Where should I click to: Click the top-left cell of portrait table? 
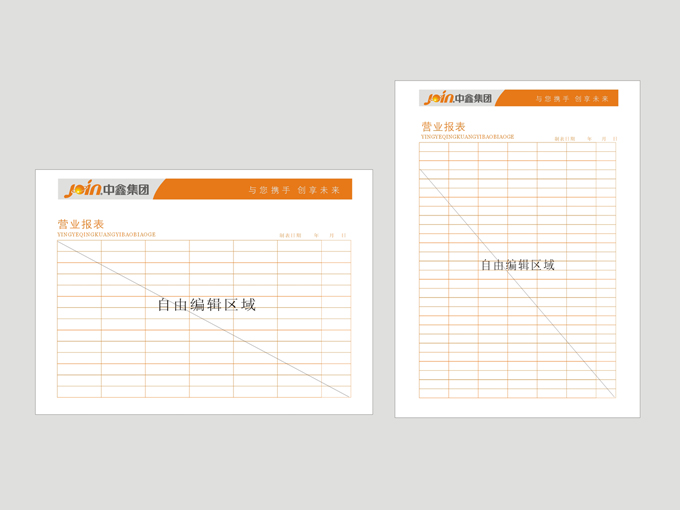pos(434,147)
